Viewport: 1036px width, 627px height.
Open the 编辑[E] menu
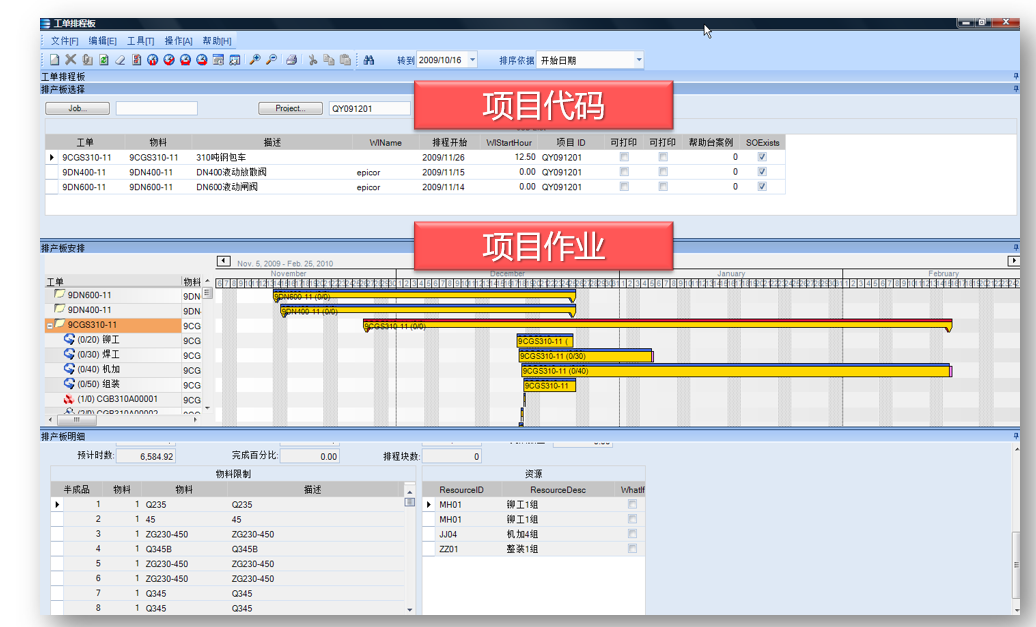[x=102, y=41]
